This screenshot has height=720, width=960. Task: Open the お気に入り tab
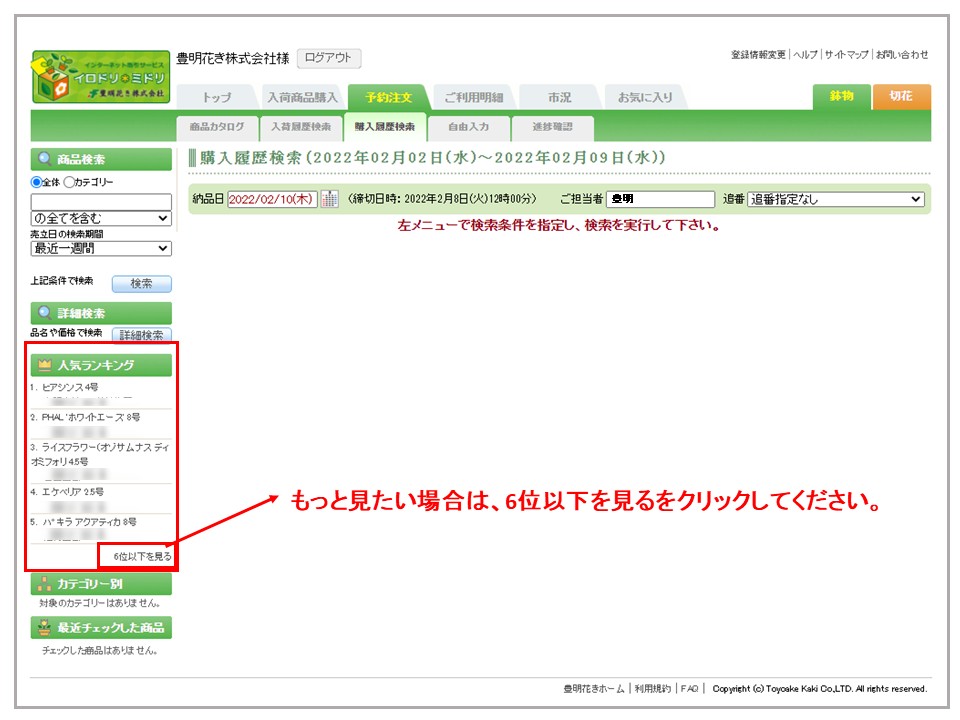(x=644, y=98)
